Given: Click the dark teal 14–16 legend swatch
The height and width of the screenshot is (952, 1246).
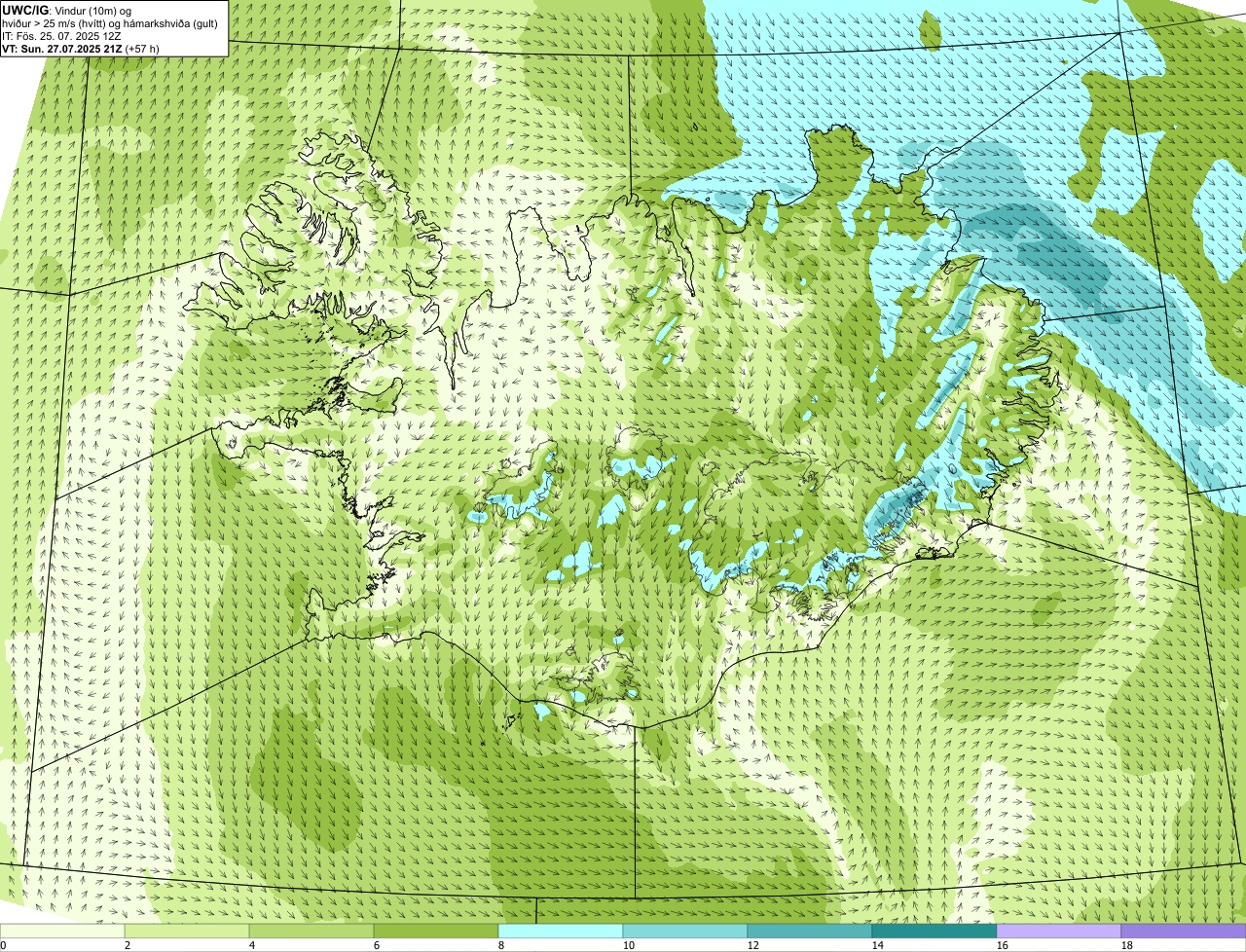Looking at the screenshot, I should point(934,931).
